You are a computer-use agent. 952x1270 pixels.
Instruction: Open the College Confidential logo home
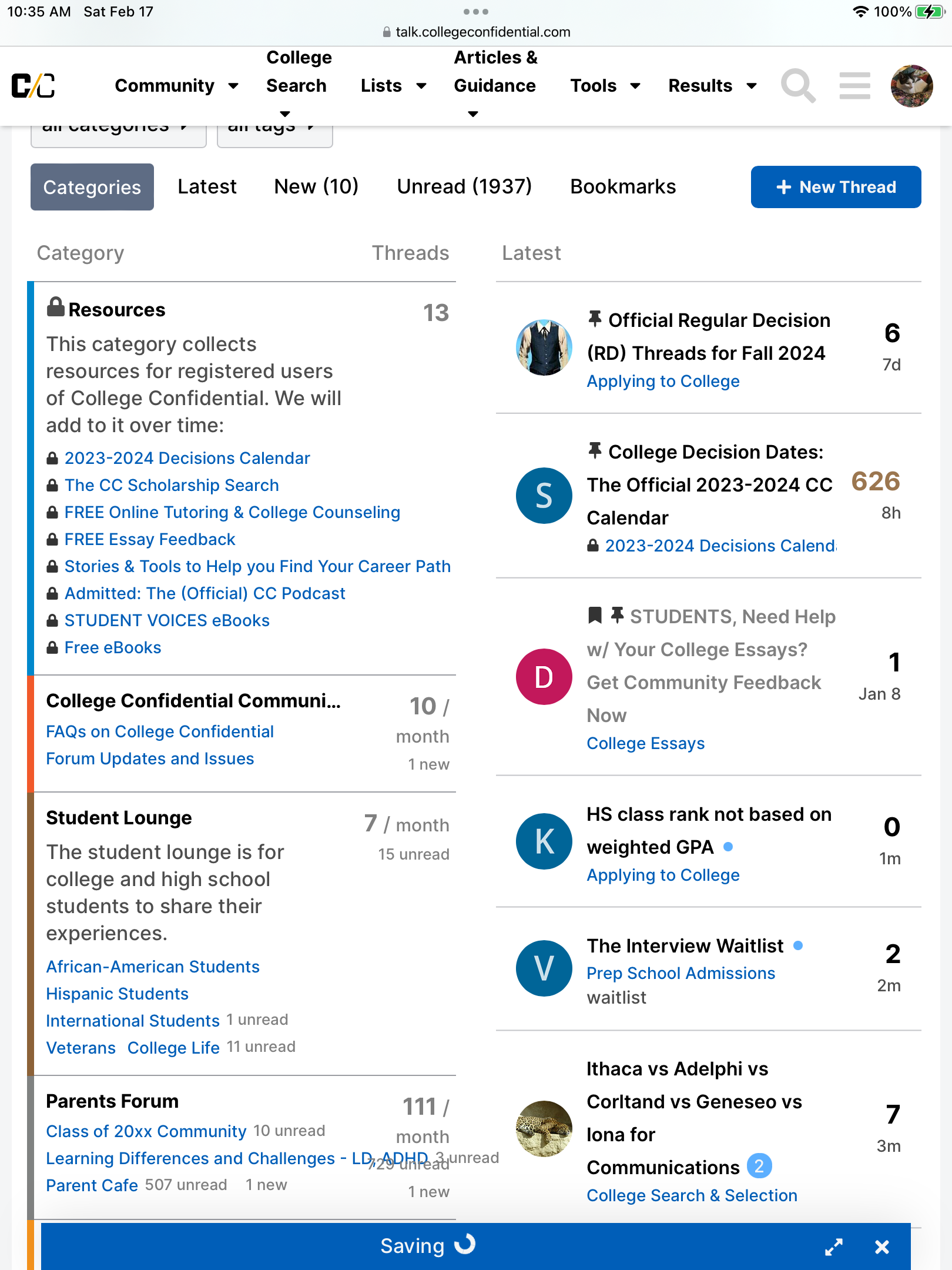[33, 86]
